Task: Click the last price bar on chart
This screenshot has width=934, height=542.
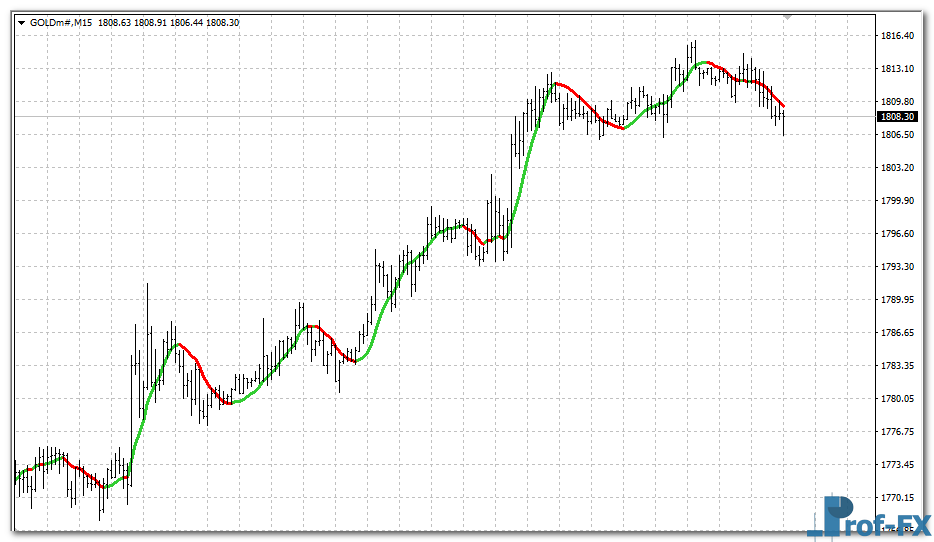Action: [x=784, y=120]
